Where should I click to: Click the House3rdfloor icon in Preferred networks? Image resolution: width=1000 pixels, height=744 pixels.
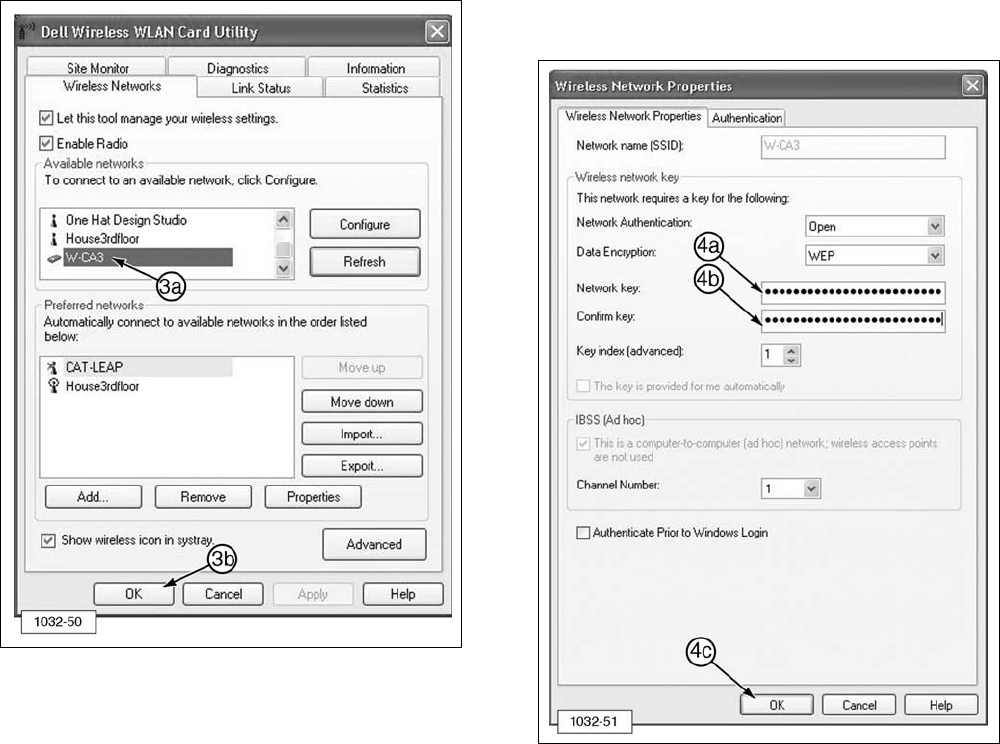(x=54, y=386)
